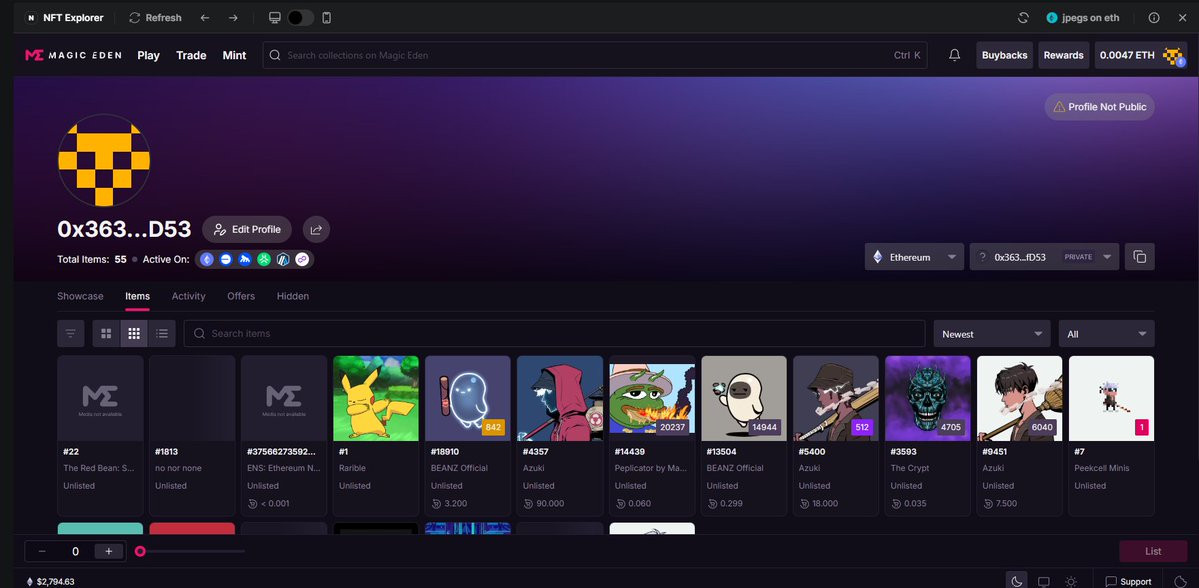Open the #4357 Azuki NFT card
Image resolution: width=1199 pixels, height=588 pixels.
point(560,436)
